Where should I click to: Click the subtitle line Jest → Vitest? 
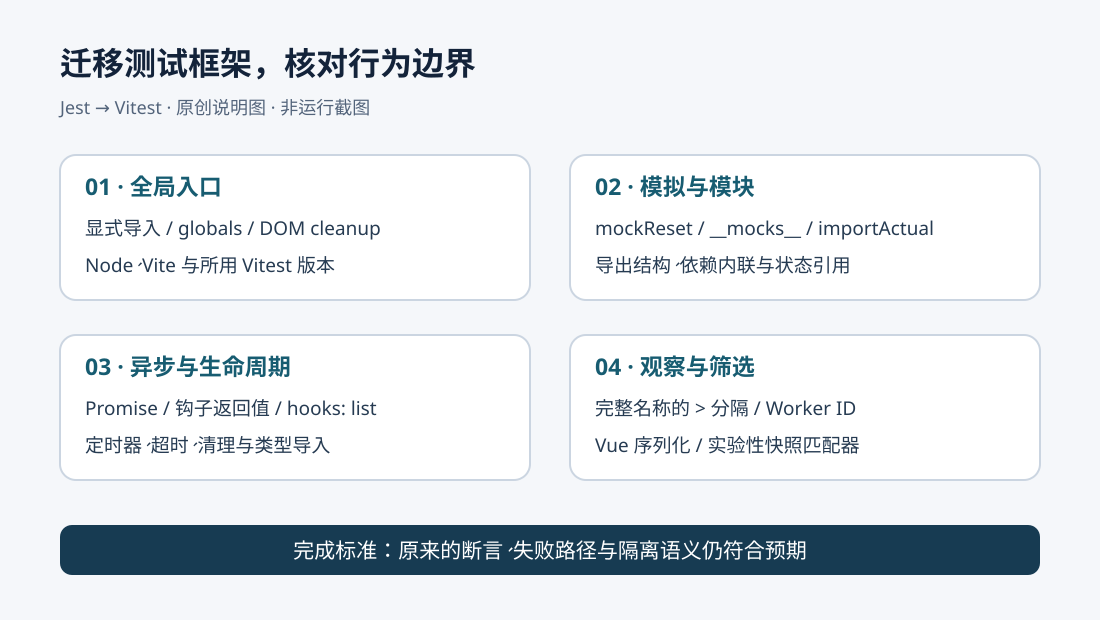(110, 108)
